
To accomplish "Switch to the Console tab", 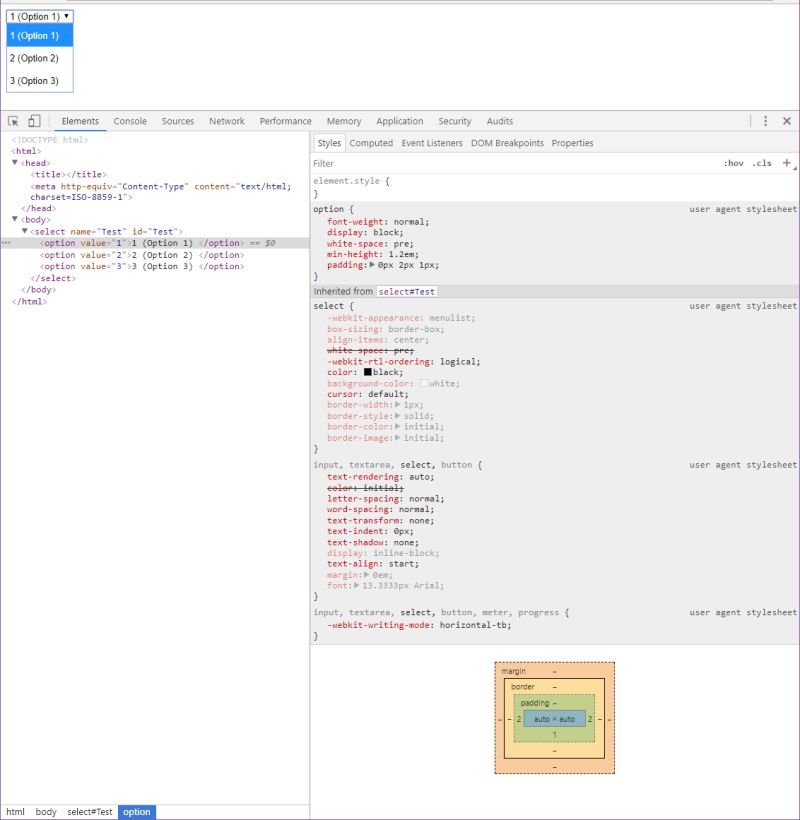I will [x=131, y=121].
